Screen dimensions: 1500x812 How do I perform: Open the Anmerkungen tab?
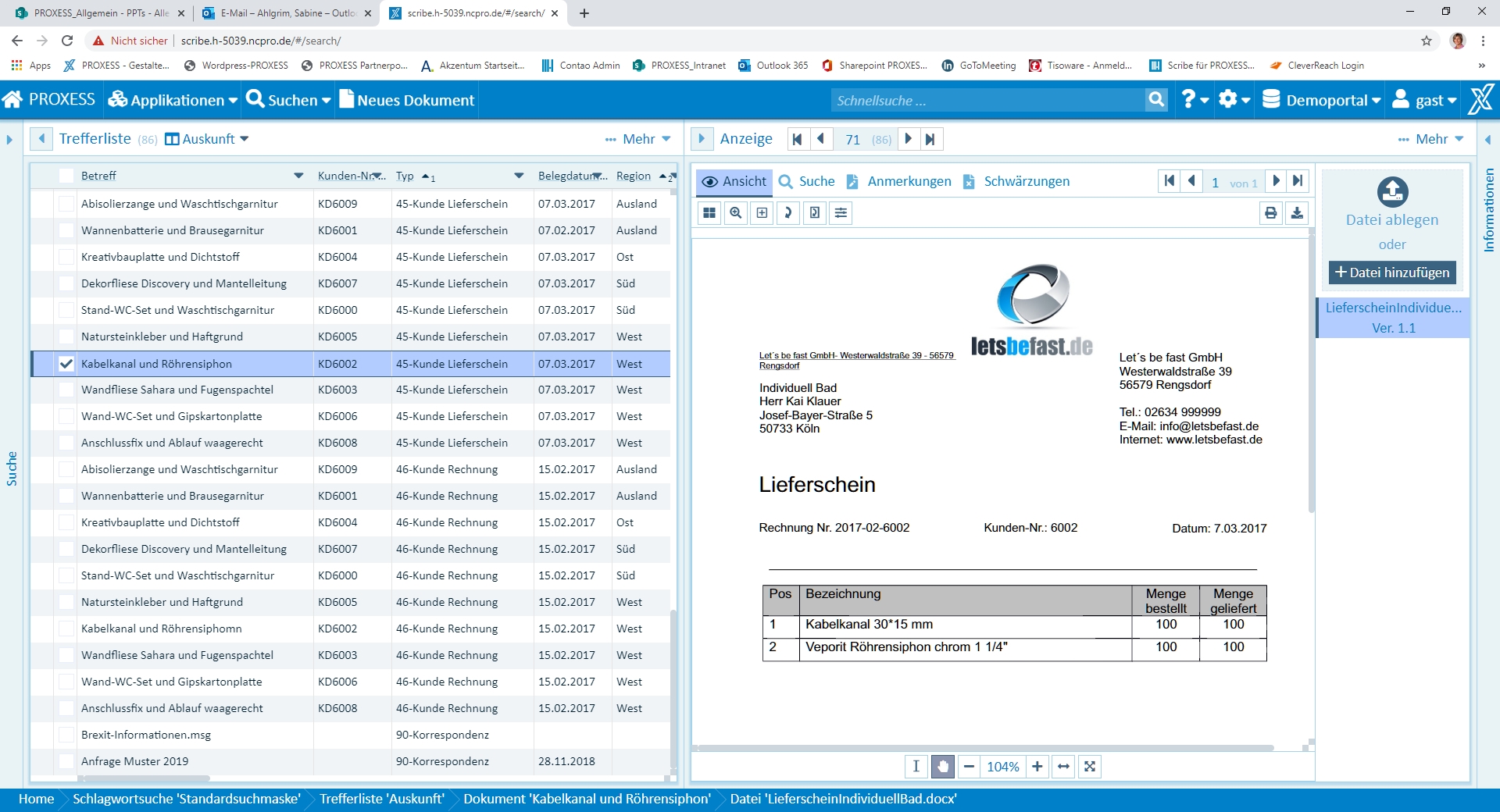click(x=899, y=181)
